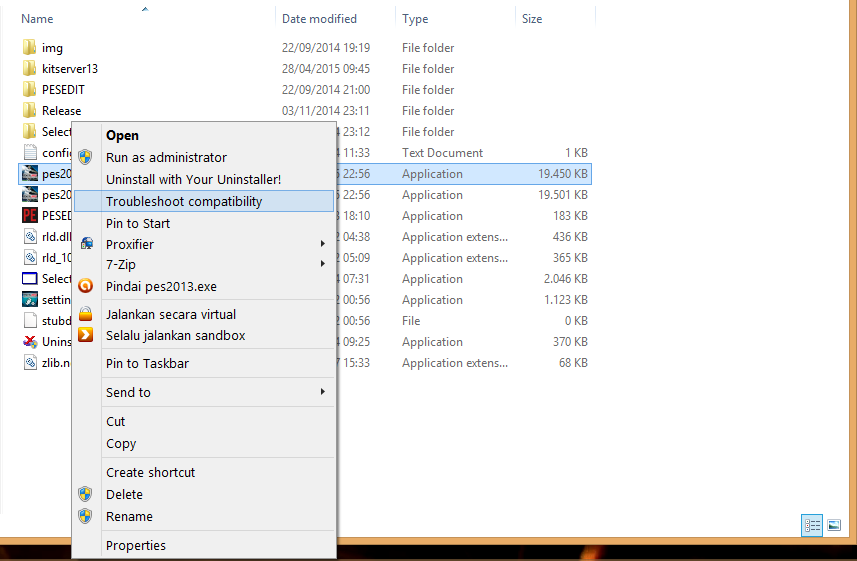Click the date 03/11/2014 23:11
This screenshot has width=857, height=561.
pyautogui.click(x=326, y=110)
